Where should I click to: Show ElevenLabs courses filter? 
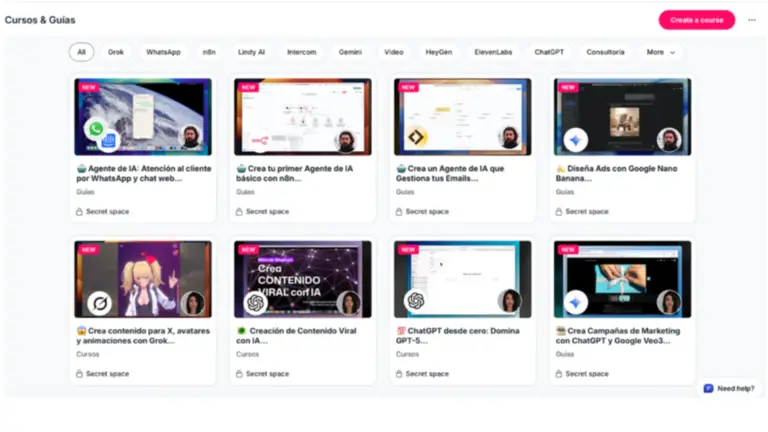(x=492, y=52)
